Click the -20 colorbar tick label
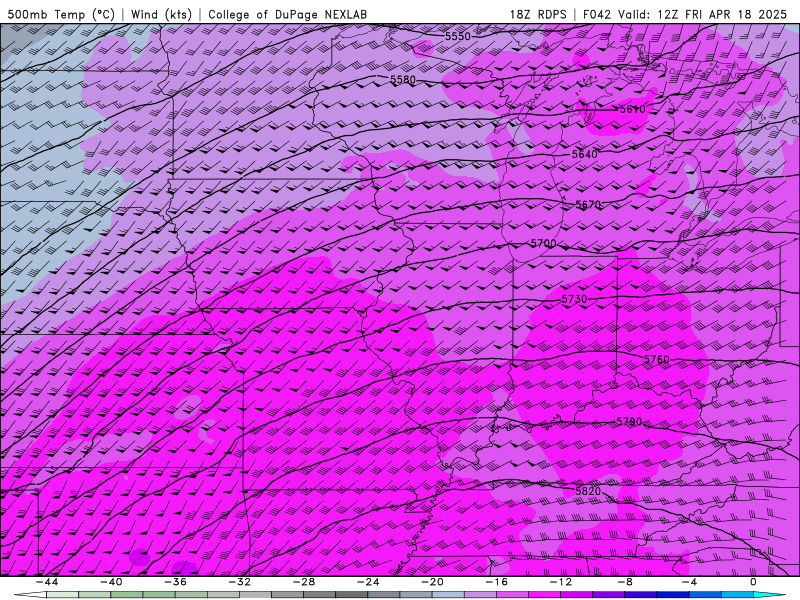Screen dimensions: 800x600 pyautogui.click(x=432, y=582)
